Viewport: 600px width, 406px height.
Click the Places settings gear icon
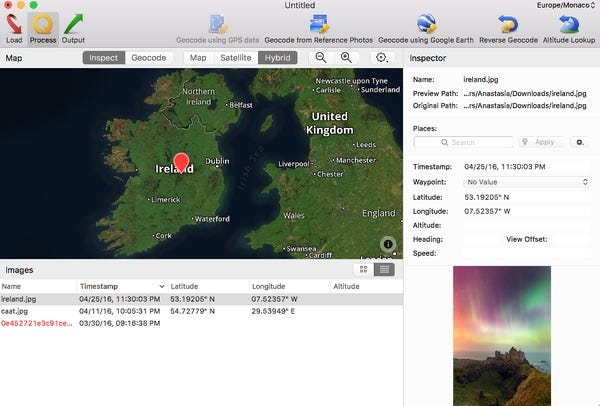pos(580,142)
